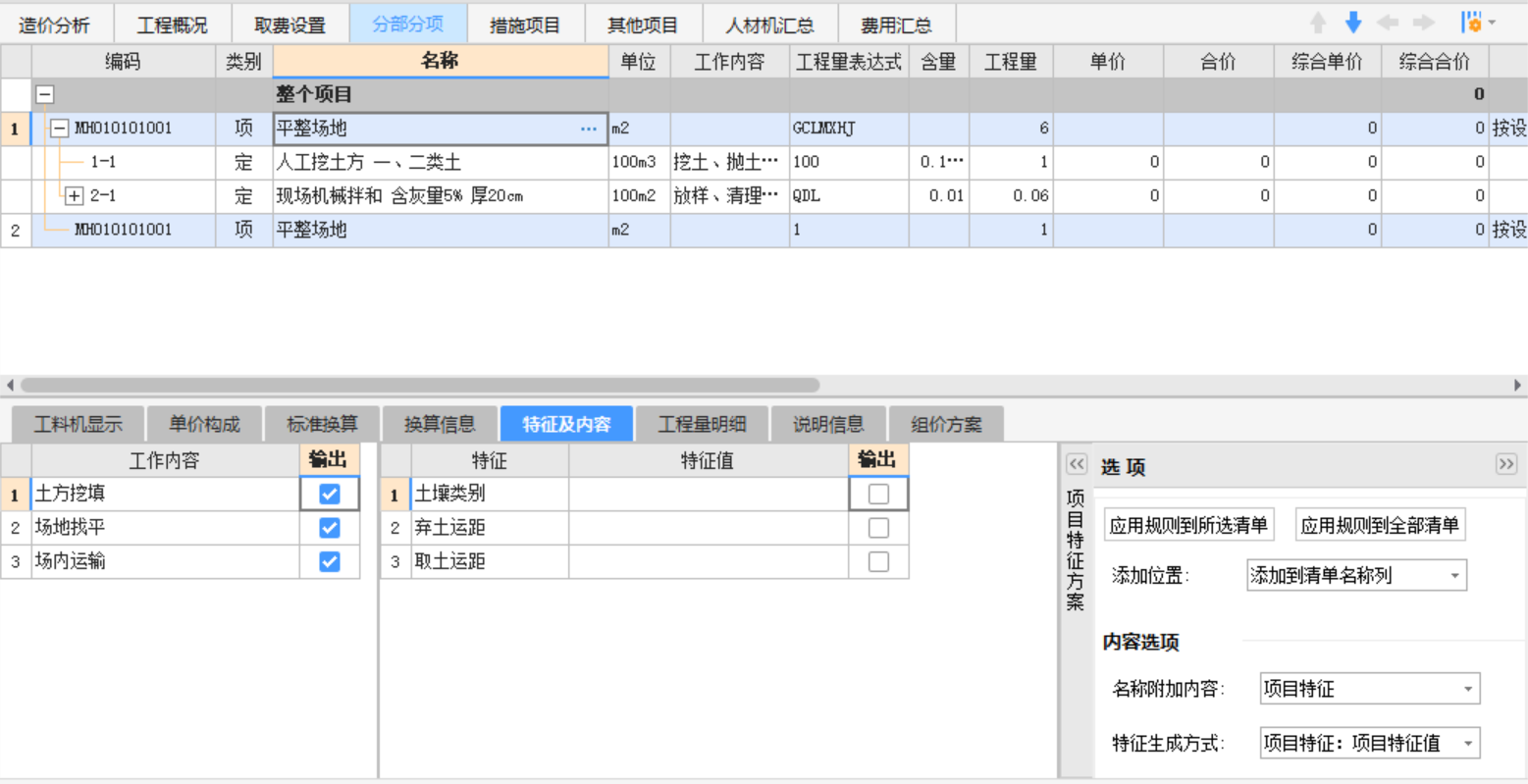Click the 特征值 cell for 弃土运距
This screenshot has height=784, width=1528.
(x=708, y=528)
